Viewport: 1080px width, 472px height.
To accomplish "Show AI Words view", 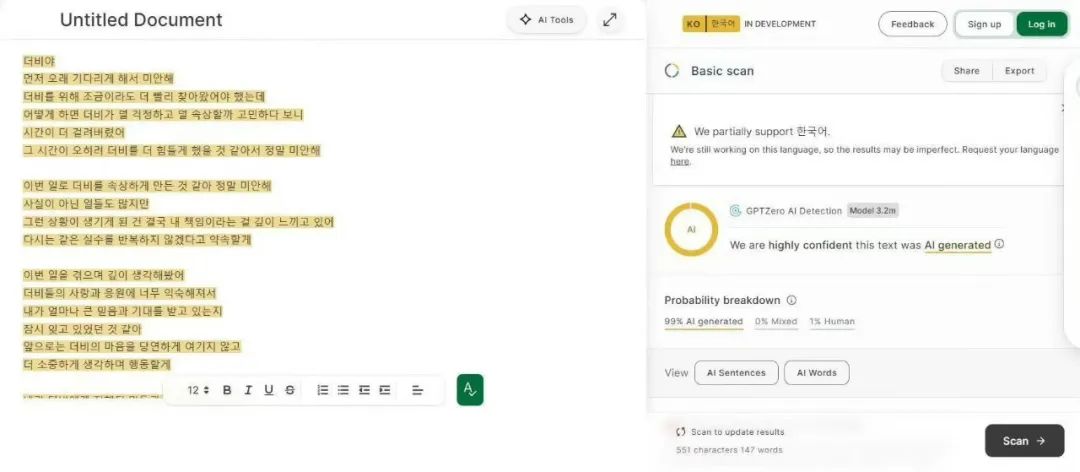I will 816,373.
